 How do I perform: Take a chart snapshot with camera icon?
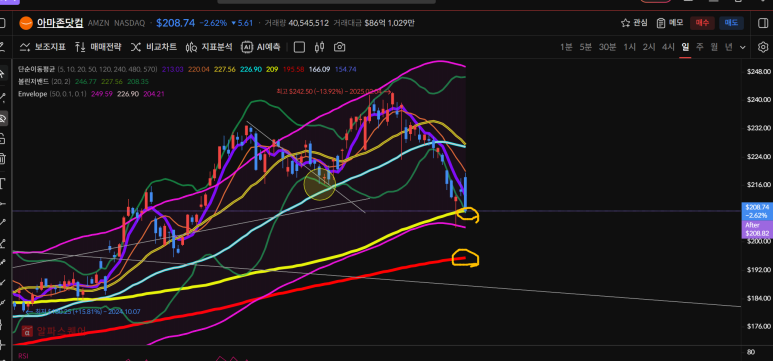[339, 47]
